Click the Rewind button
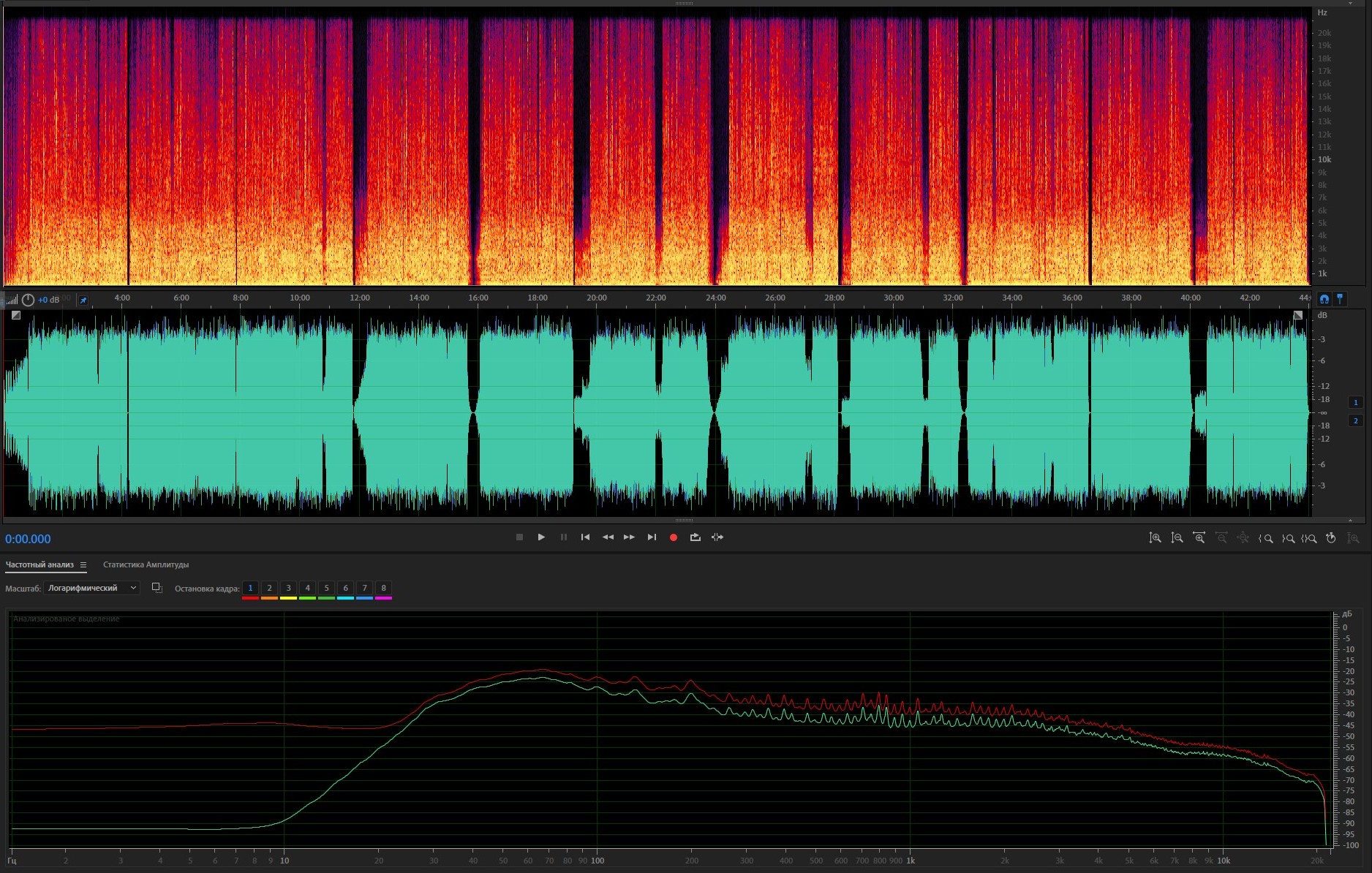The height and width of the screenshot is (873, 1372). [x=608, y=537]
